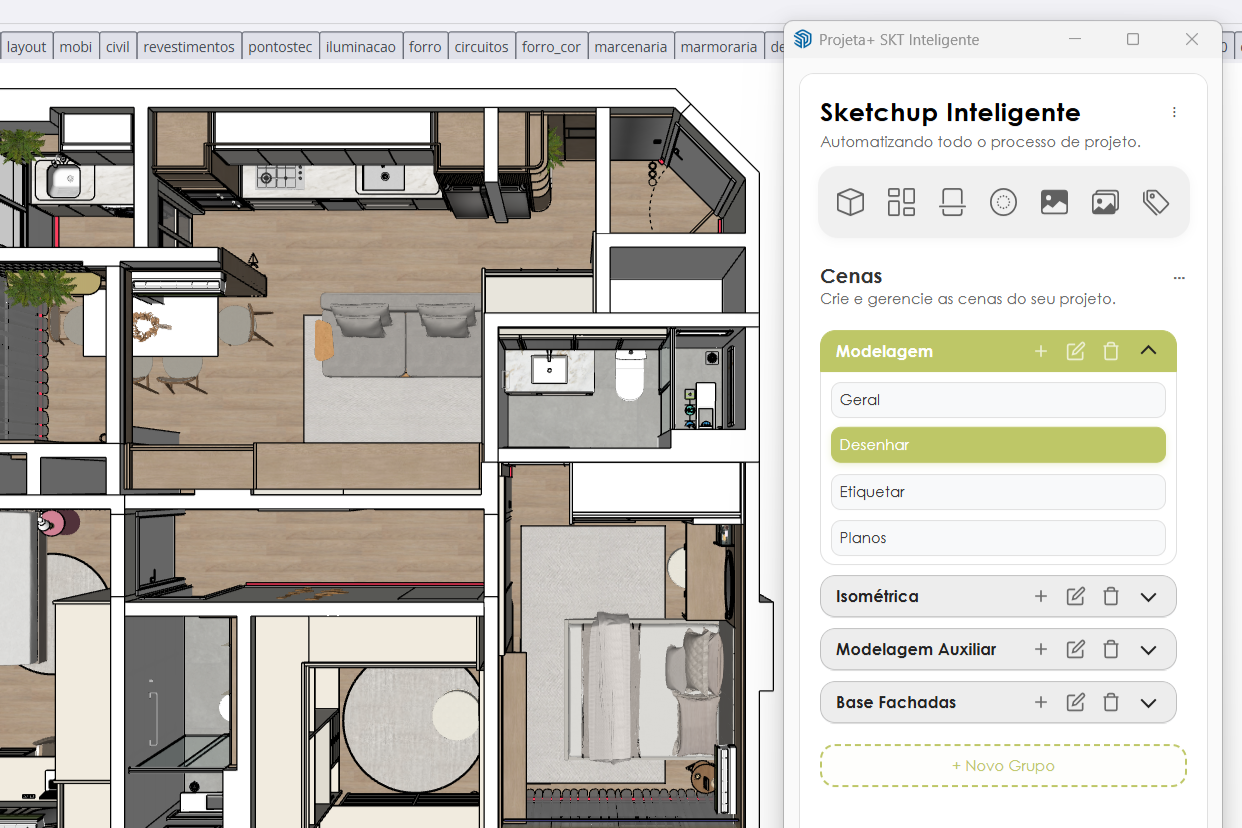Viewport: 1242px width, 828px height.
Task: Select the tag icon in the toolbar
Action: pyautogui.click(x=1156, y=201)
